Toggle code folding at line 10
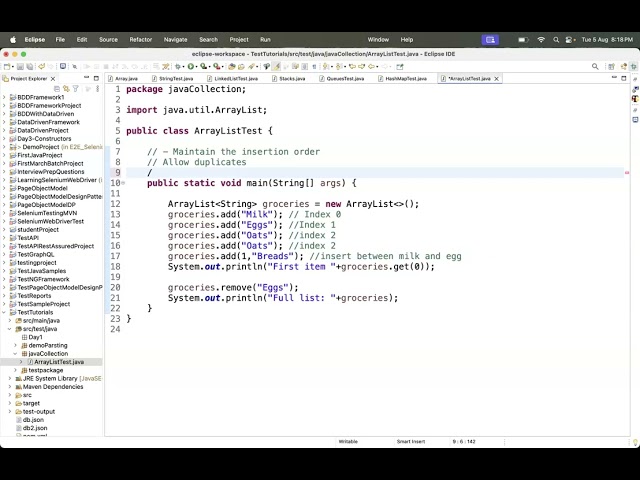 [x=123, y=183]
